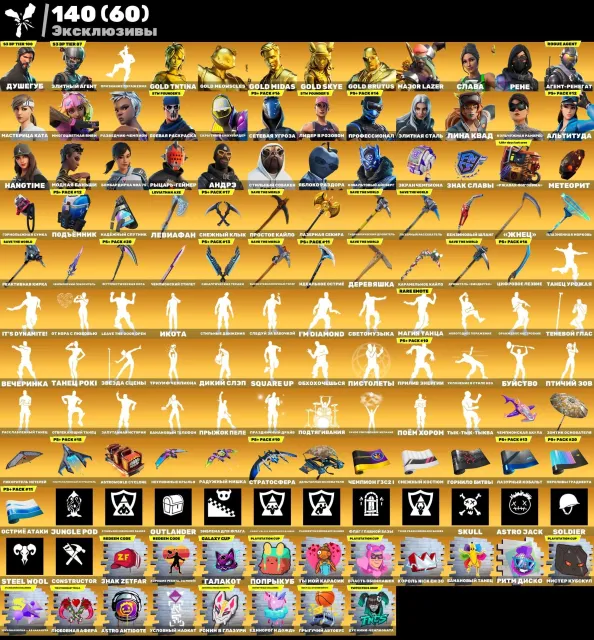Click the Деревяшка wooden pickaxe

coord(371,264)
